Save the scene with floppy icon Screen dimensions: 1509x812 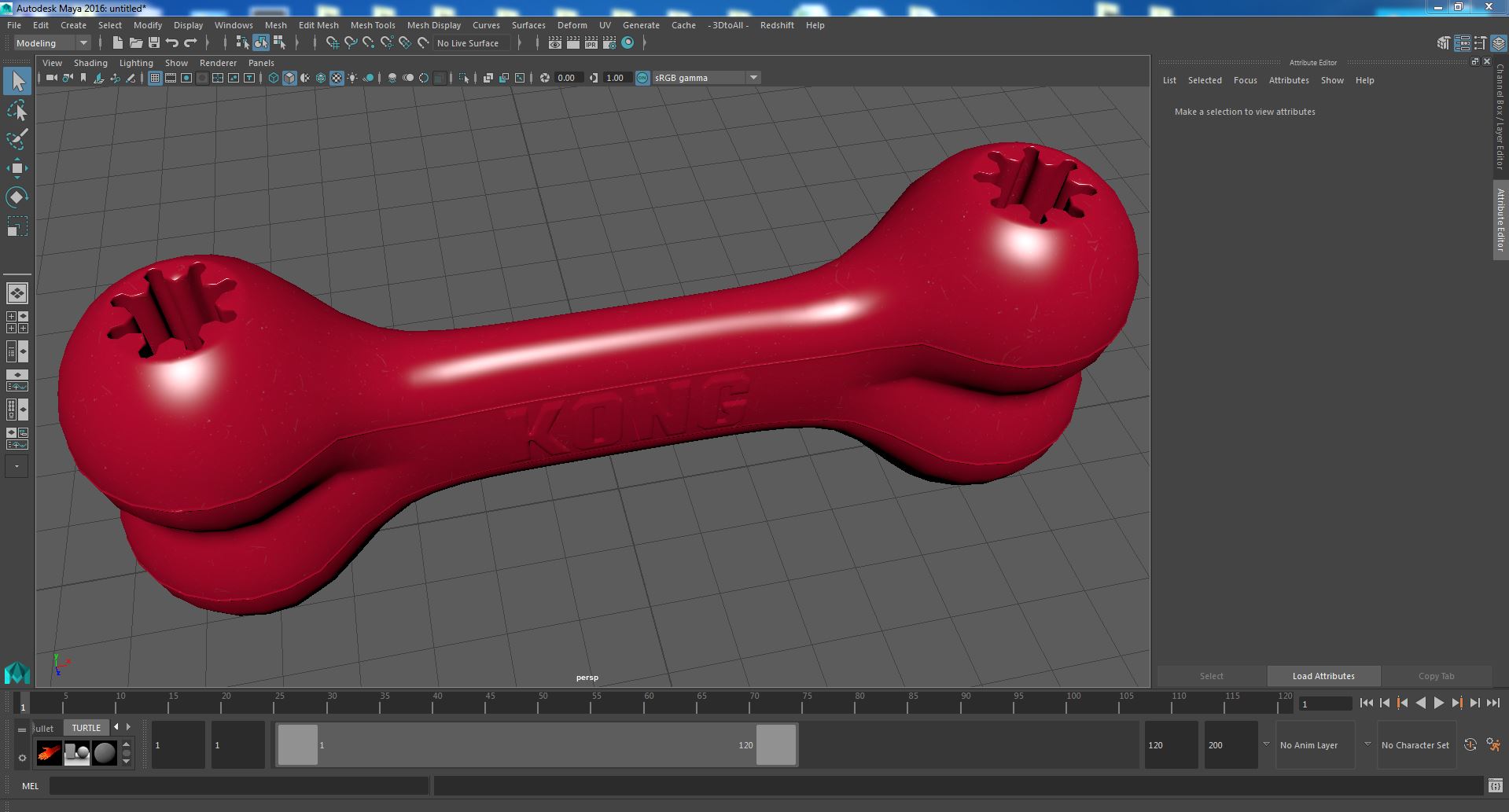click(154, 43)
